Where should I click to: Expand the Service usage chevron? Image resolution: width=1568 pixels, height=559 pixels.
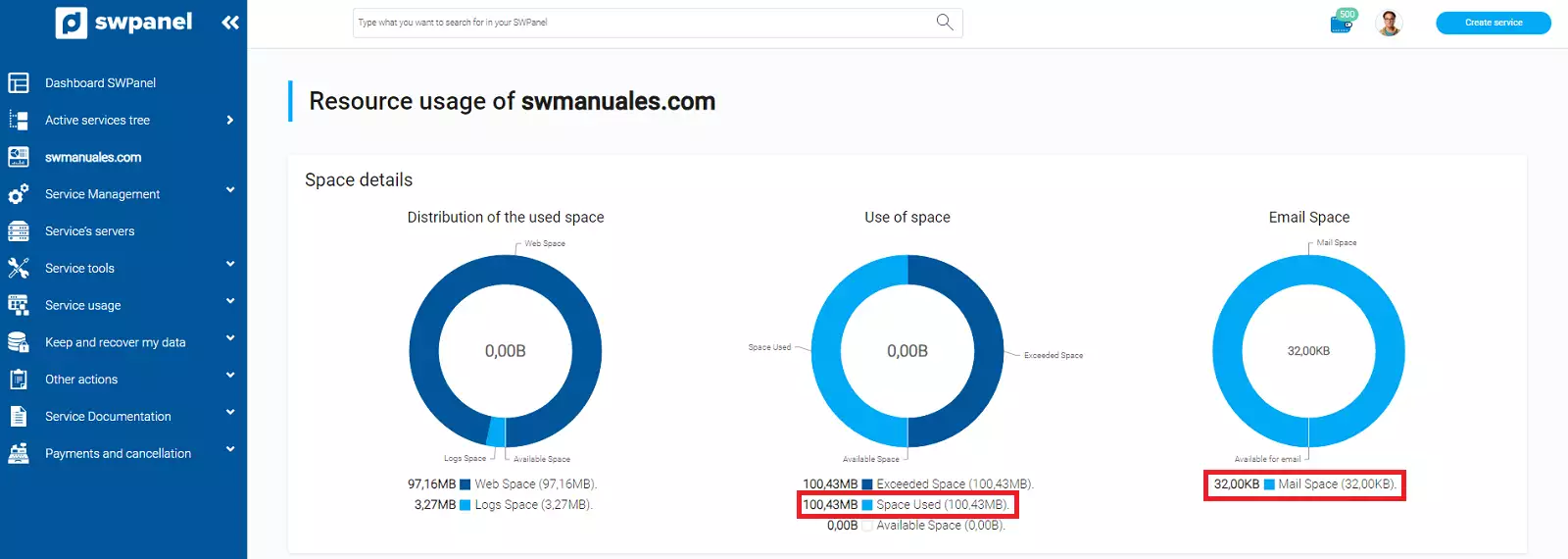coord(230,301)
